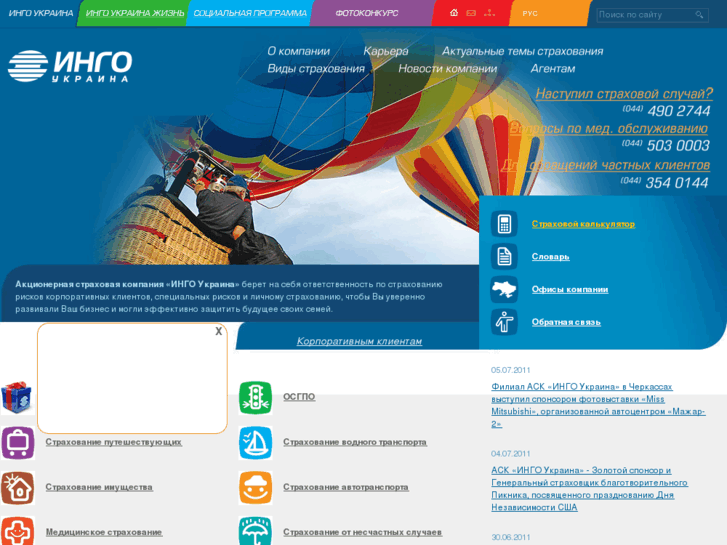Open О компании menu item

click(x=299, y=51)
